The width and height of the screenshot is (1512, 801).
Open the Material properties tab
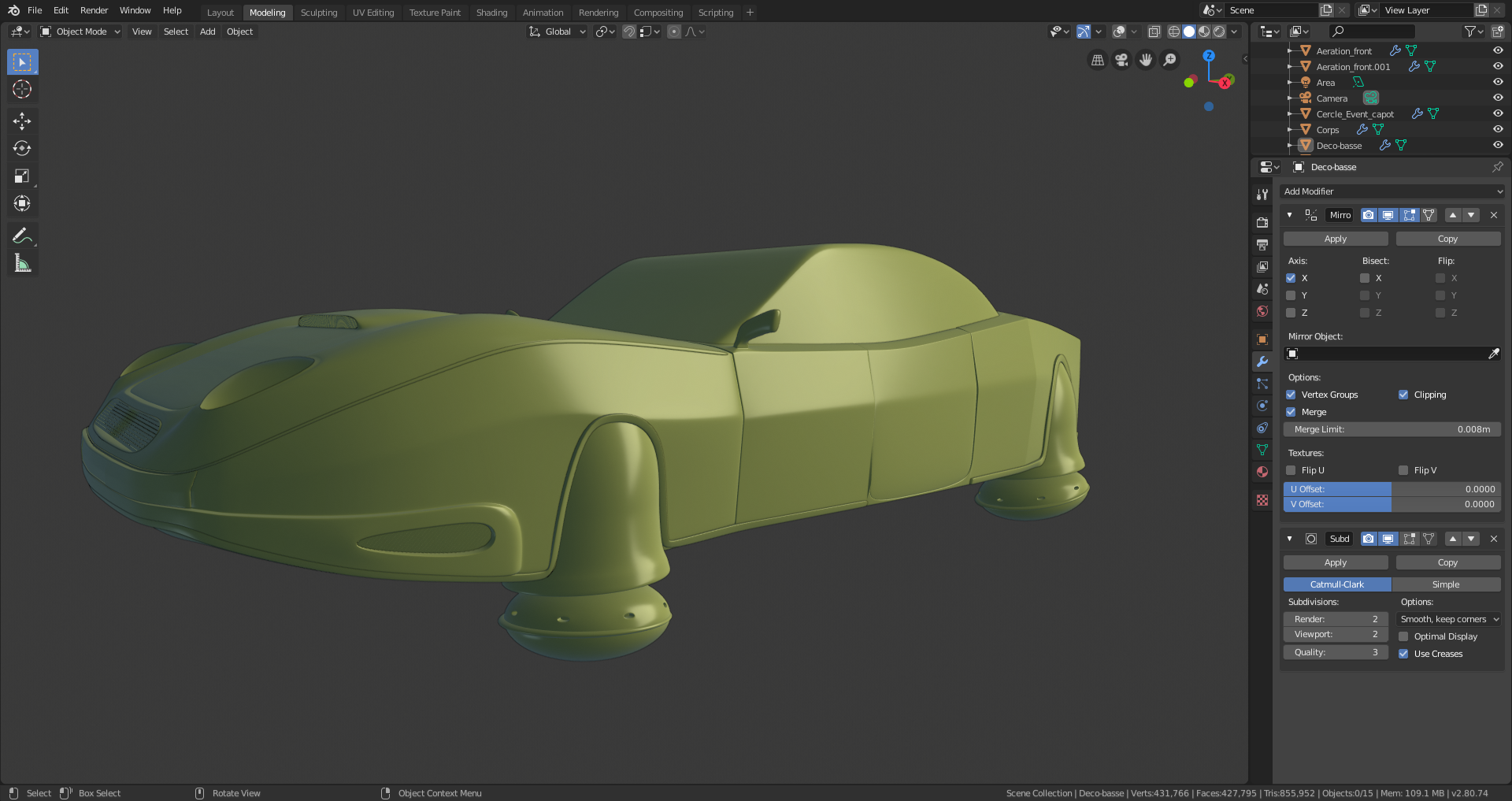[1262, 472]
